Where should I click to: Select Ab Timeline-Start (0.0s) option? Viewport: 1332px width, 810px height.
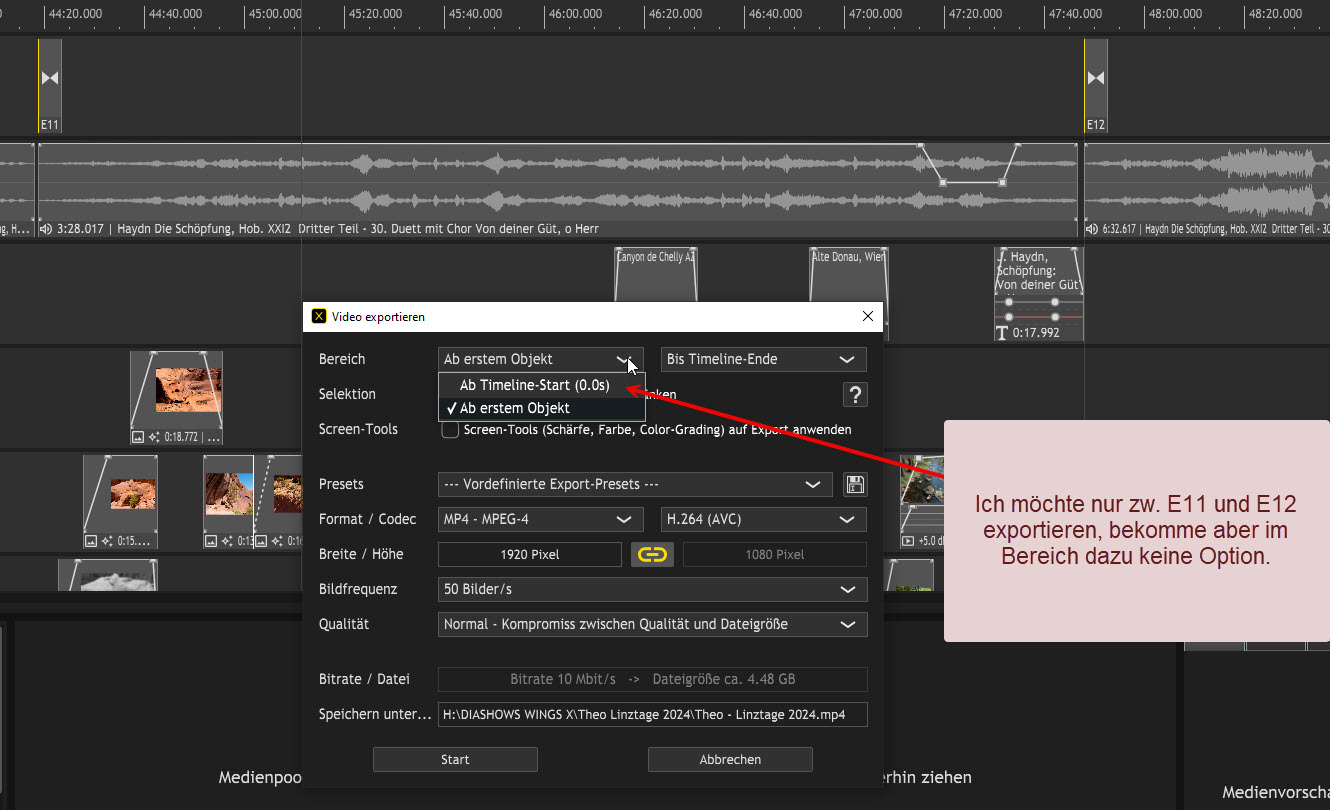[534, 385]
